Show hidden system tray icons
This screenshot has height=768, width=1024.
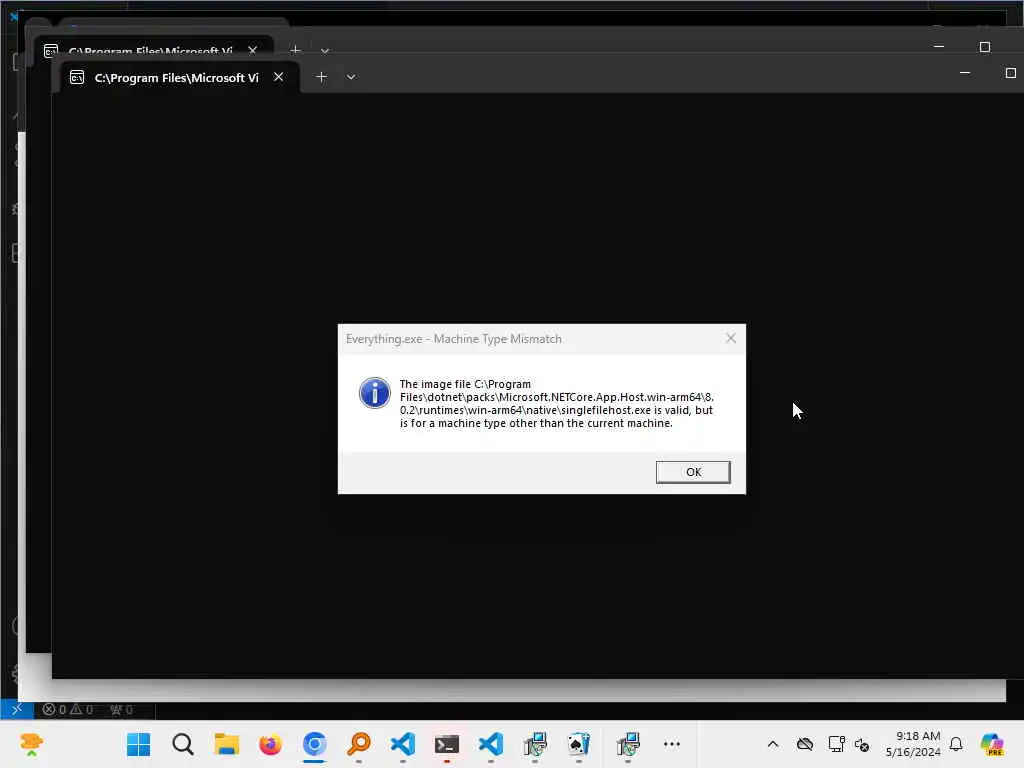pyautogui.click(x=773, y=744)
